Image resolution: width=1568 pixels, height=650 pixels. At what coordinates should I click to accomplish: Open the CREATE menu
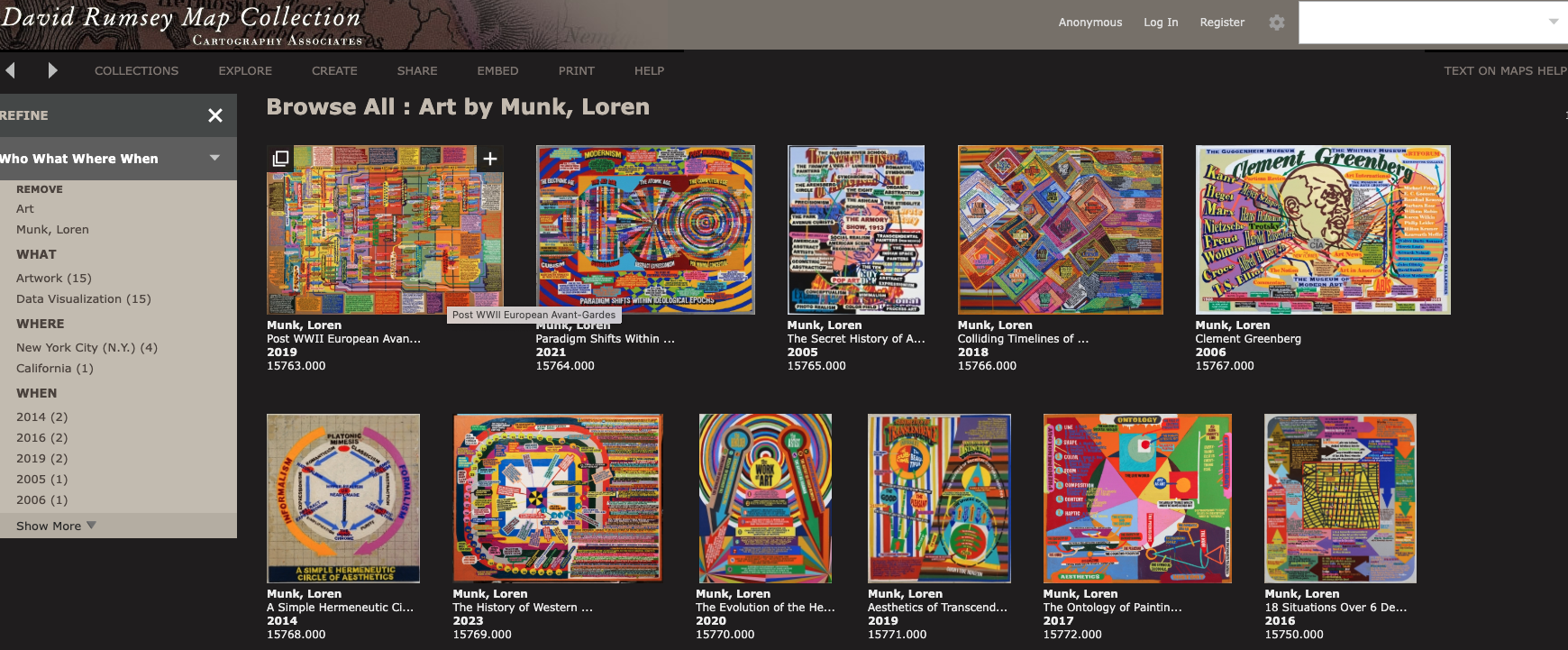coord(334,70)
